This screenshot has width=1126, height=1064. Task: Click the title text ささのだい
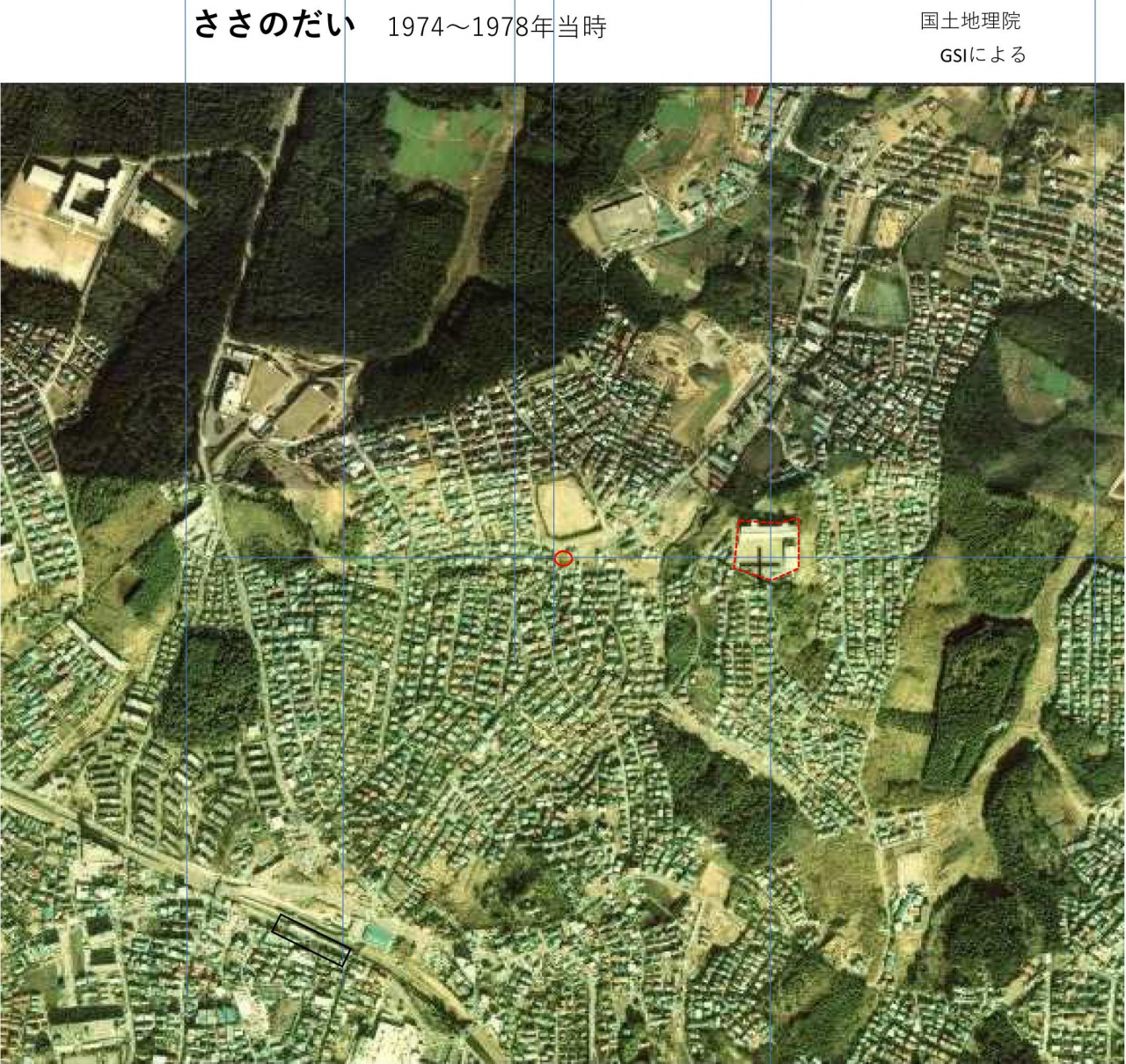click(274, 25)
